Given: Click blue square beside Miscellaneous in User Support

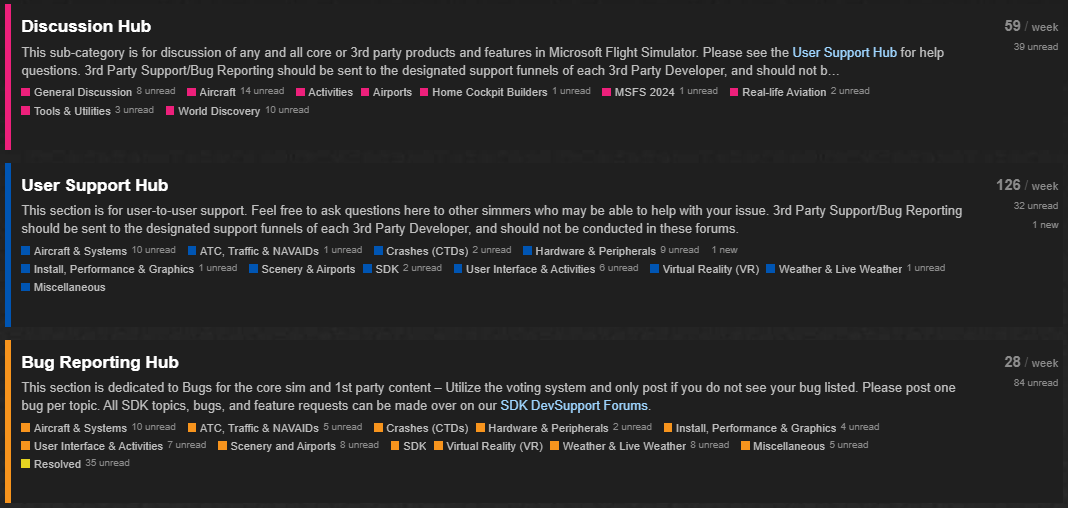Looking at the screenshot, I should tap(25, 287).
